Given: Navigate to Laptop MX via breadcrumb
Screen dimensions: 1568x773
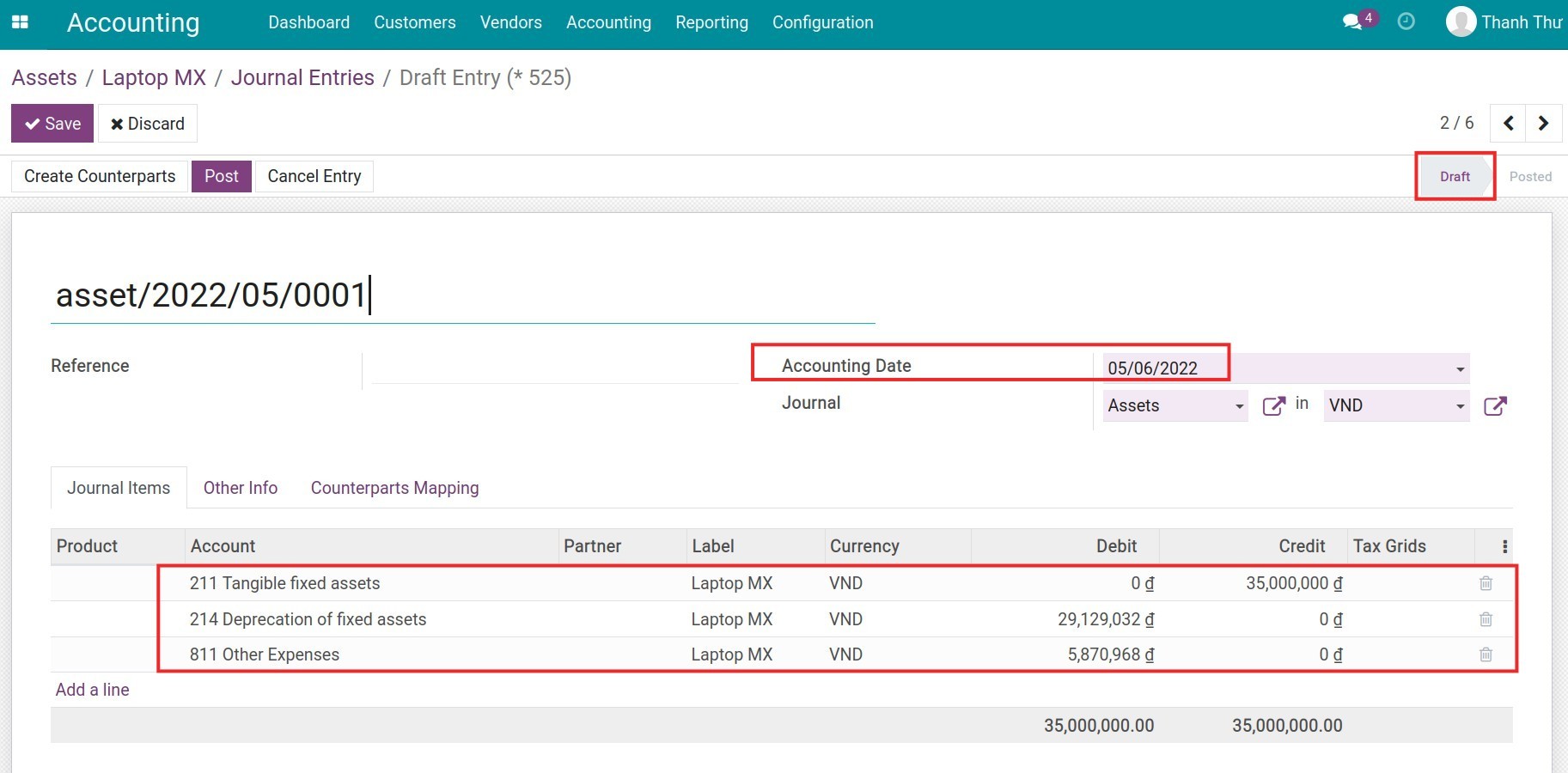Looking at the screenshot, I should 153,77.
